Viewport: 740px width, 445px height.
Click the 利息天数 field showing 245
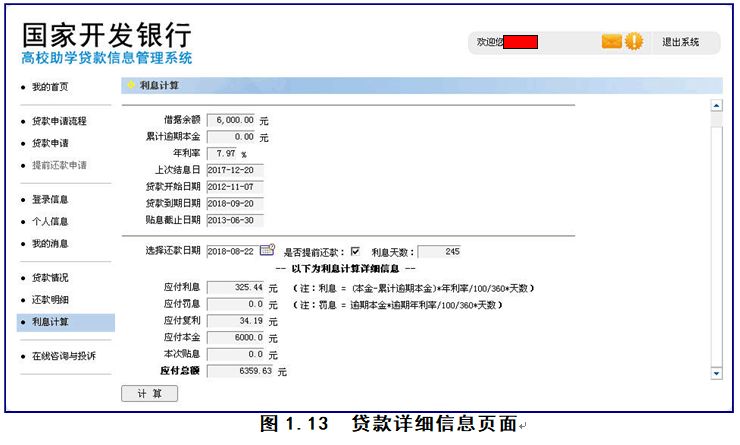tap(439, 252)
